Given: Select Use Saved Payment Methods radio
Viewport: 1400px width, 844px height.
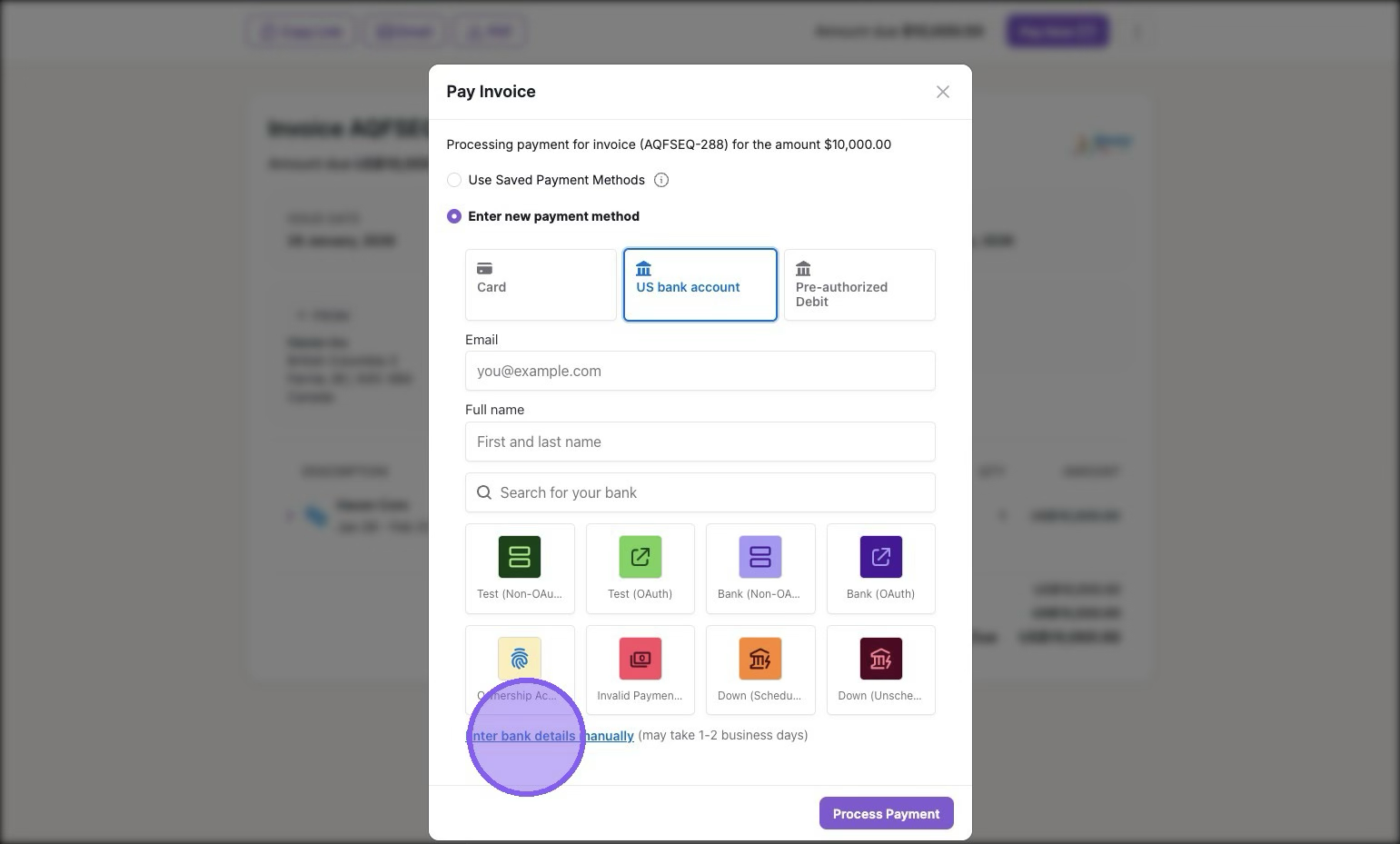Looking at the screenshot, I should [x=454, y=180].
